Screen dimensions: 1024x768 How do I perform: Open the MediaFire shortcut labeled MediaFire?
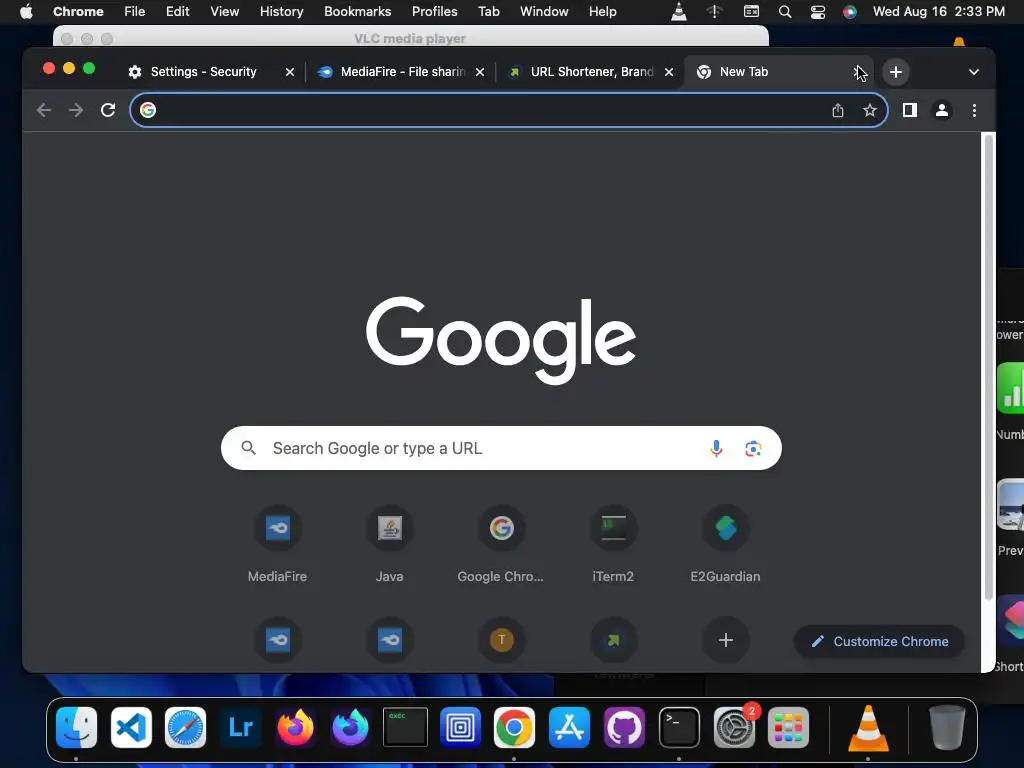coord(278,543)
